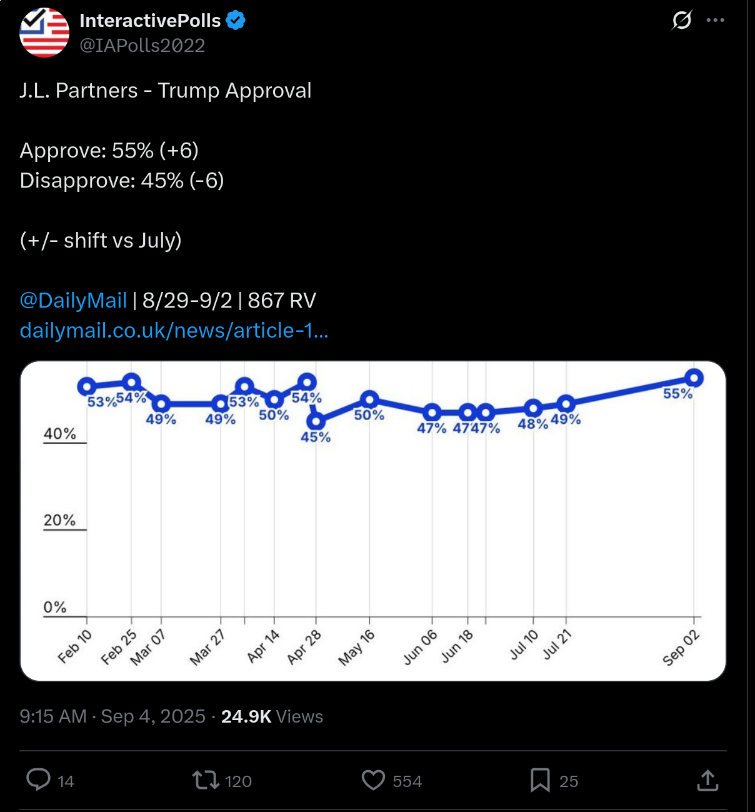Viewport: 755px width, 812px height.
Task: Click the Sep 02 55% data point
Action: tap(695, 377)
